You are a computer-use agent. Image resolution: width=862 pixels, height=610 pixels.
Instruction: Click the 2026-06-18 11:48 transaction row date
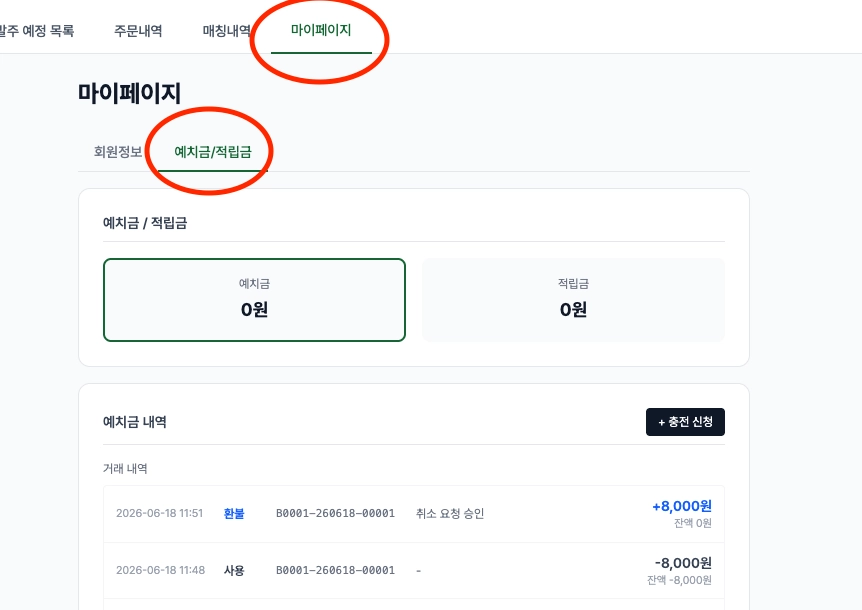point(161,570)
